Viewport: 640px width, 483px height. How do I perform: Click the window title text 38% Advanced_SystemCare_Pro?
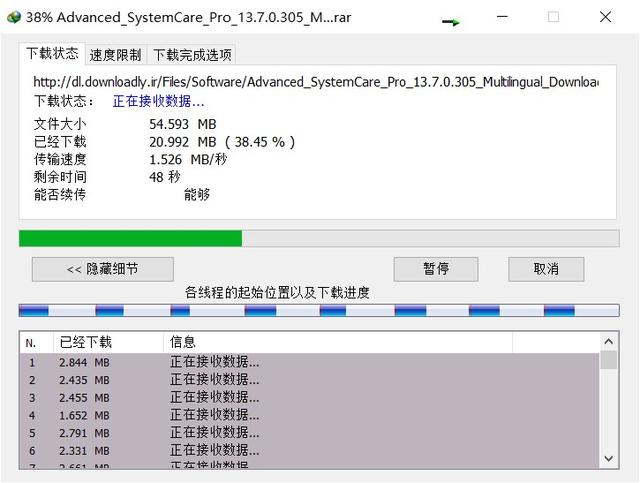coord(188,18)
